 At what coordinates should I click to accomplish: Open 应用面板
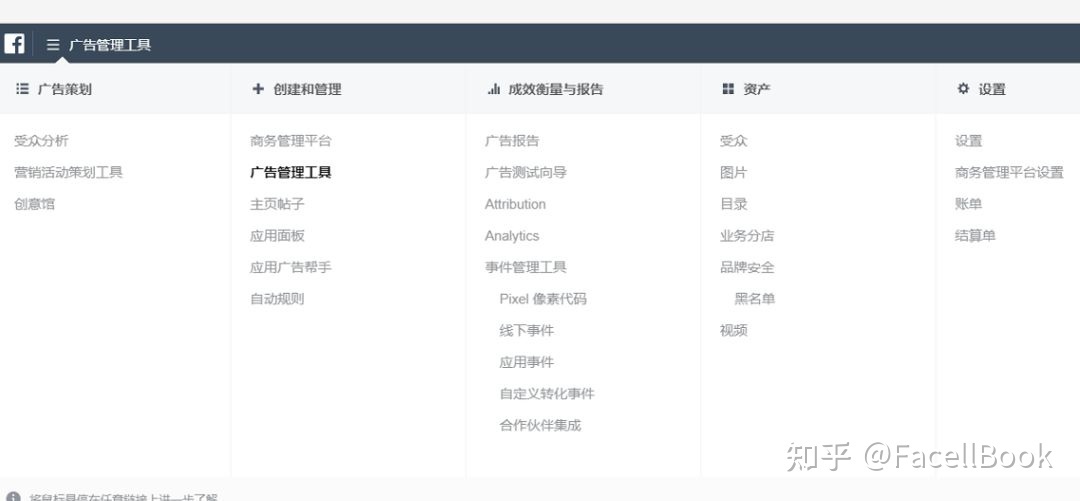(277, 236)
